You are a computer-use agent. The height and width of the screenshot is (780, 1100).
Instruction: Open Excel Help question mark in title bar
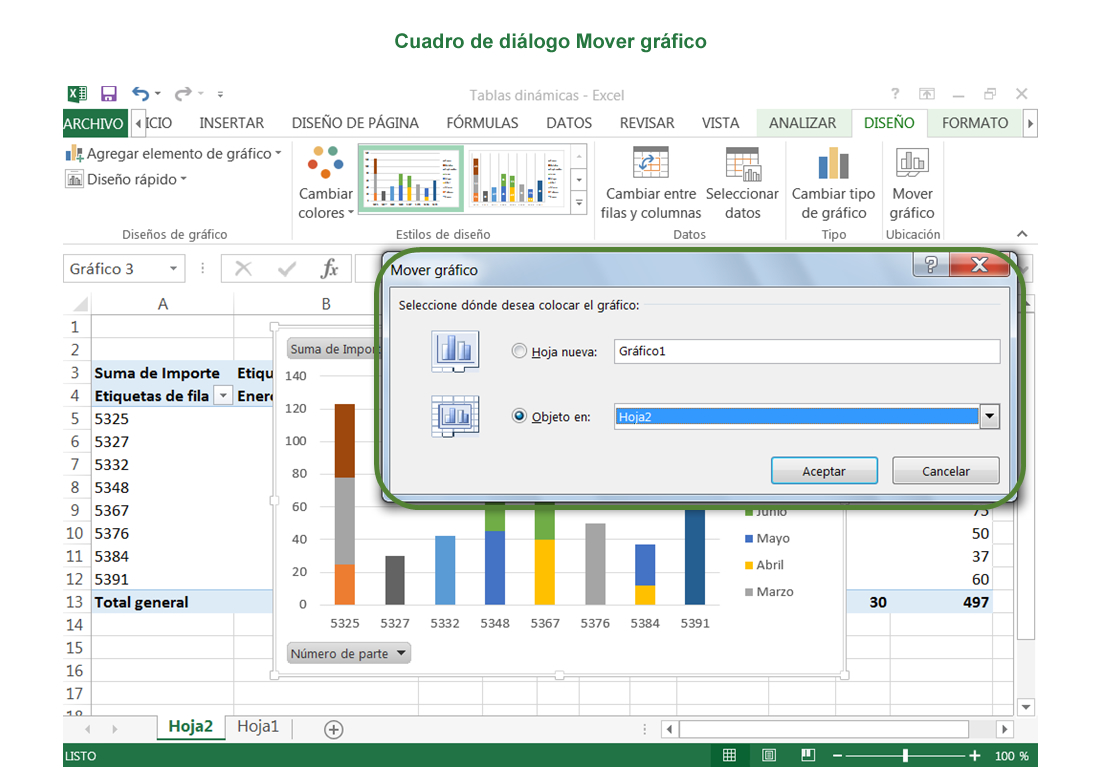(895, 94)
